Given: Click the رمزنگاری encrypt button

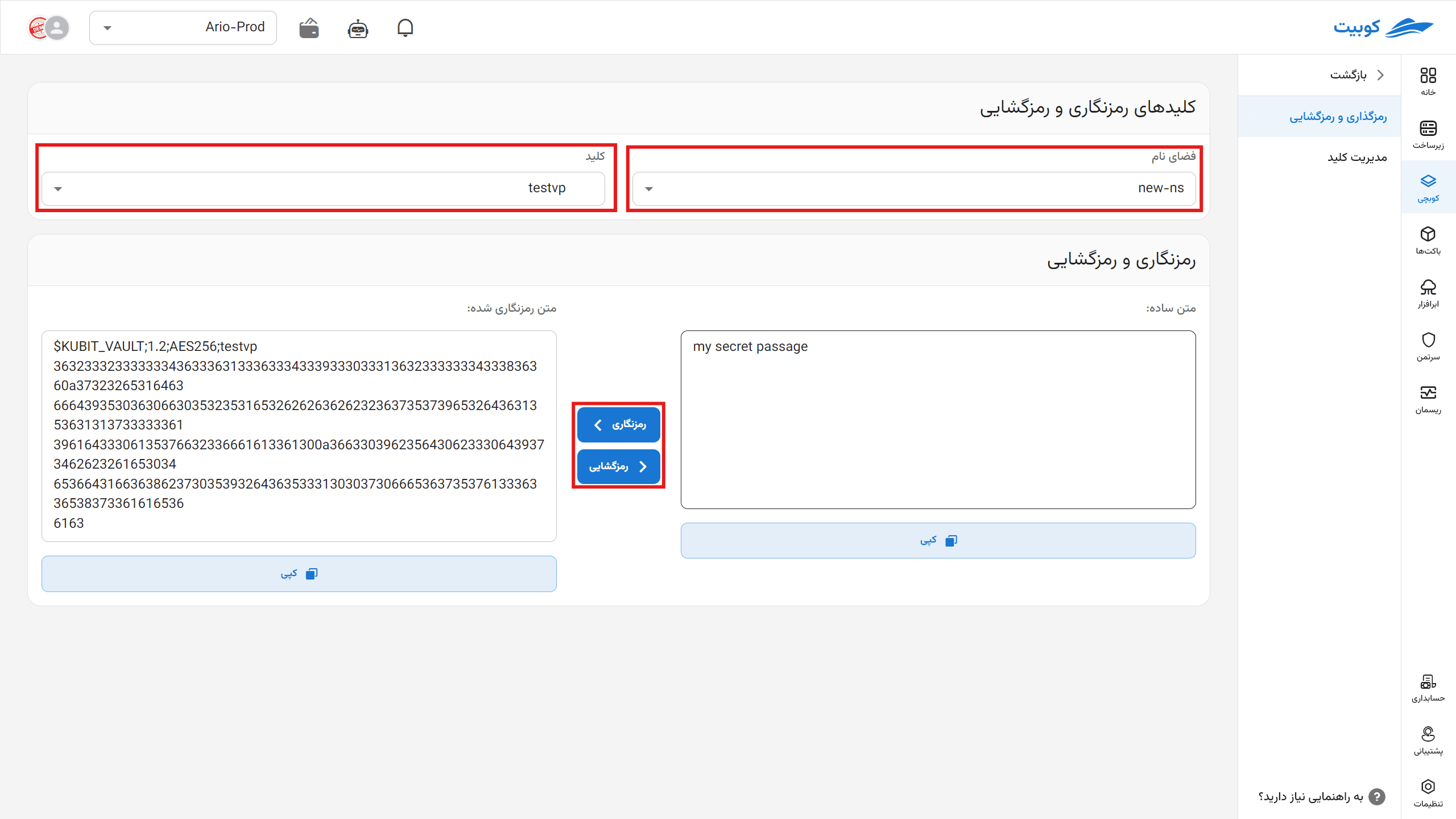Looking at the screenshot, I should point(618,425).
